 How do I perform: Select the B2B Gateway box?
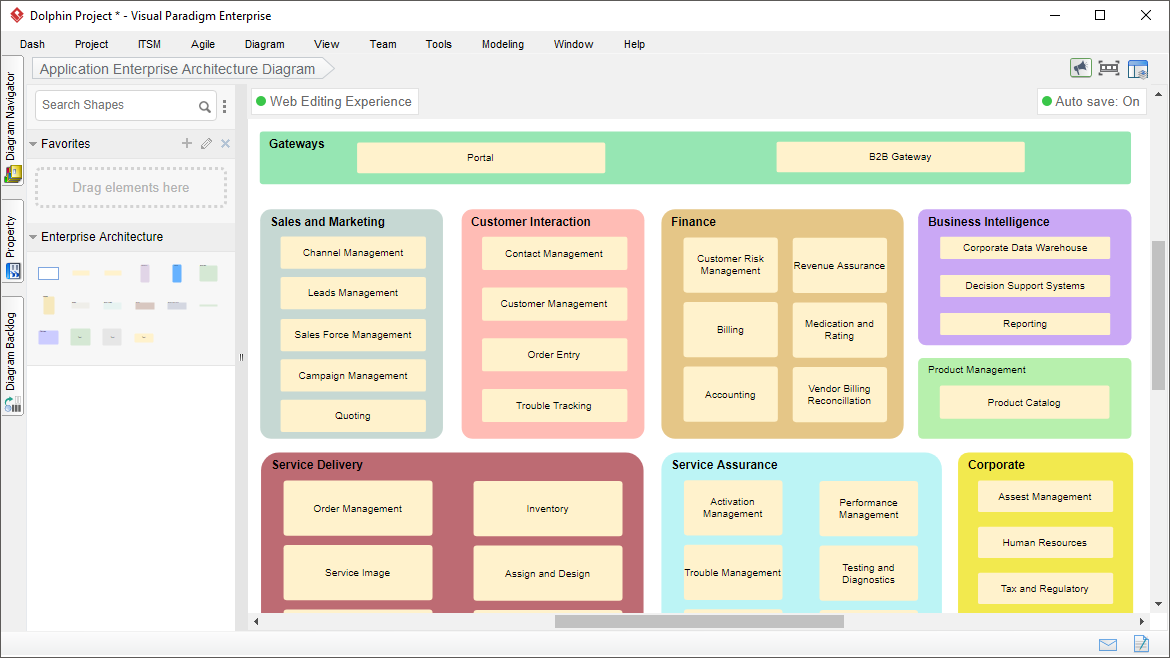pos(900,157)
